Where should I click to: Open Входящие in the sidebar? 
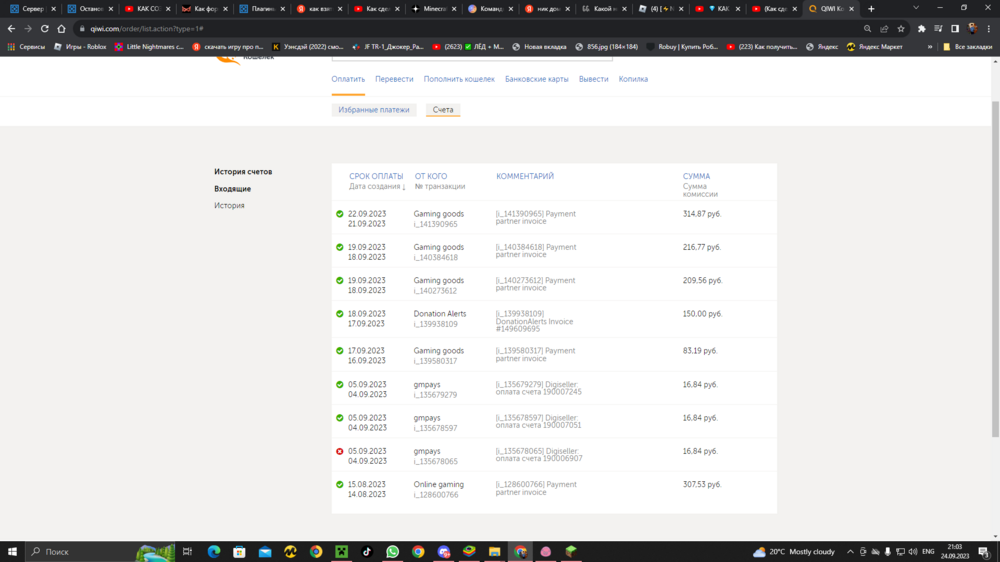click(233, 189)
